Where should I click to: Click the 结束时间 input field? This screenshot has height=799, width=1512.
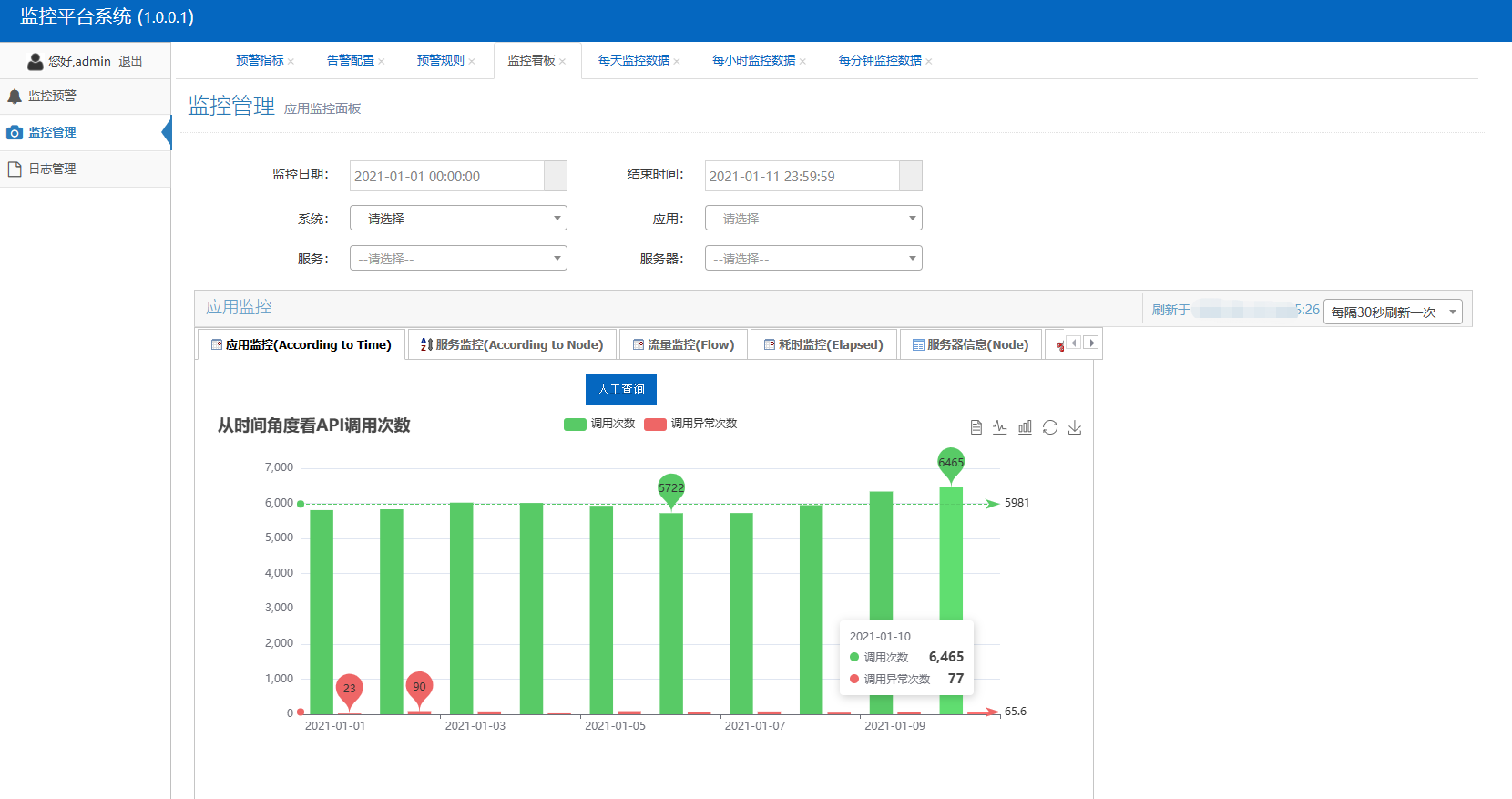pos(802,176)
